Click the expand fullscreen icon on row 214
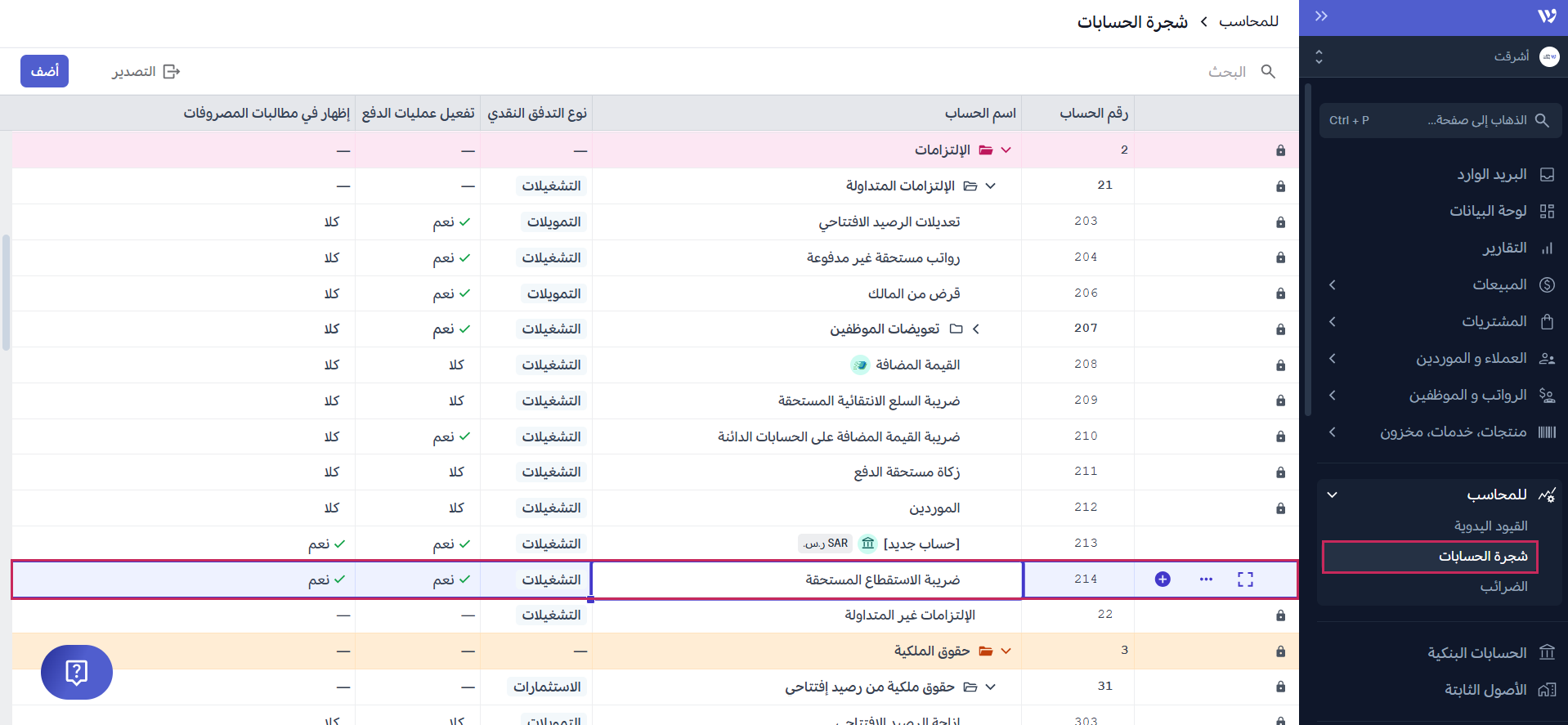Viewport: 1568px width, 725px height. [x=1245, y=580]
